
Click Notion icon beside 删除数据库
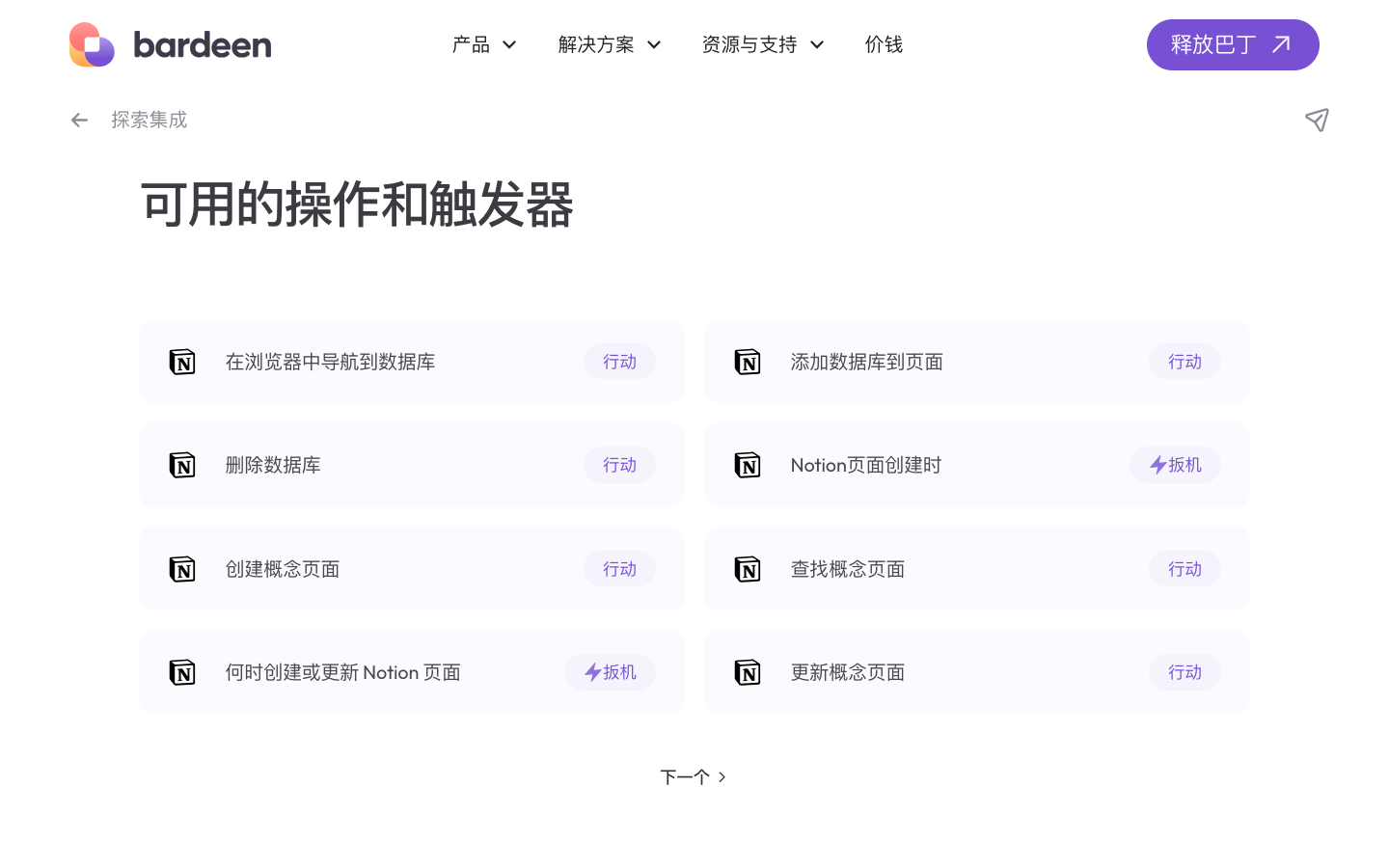[x=182, y=465]
